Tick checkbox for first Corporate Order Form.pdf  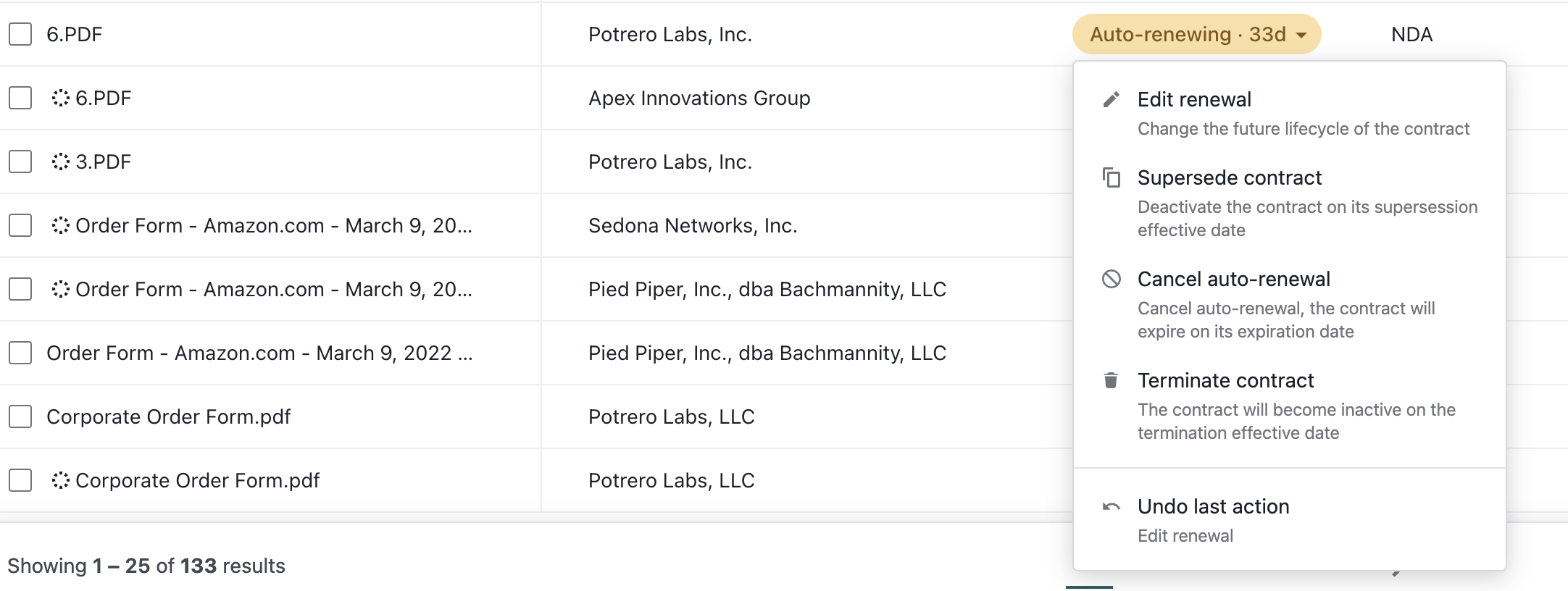point(20,416)
